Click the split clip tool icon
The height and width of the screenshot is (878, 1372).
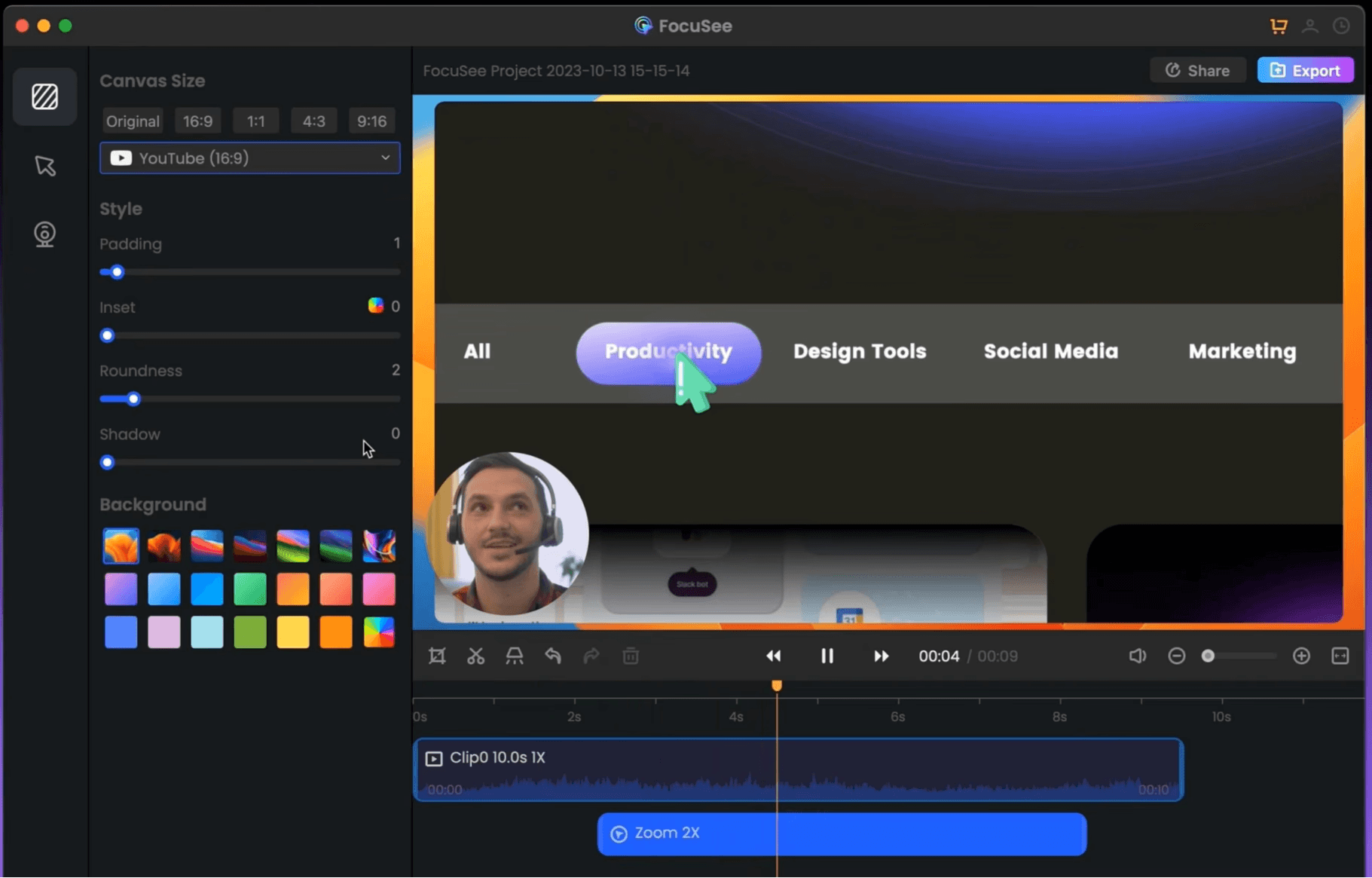[x=515, y=656]
